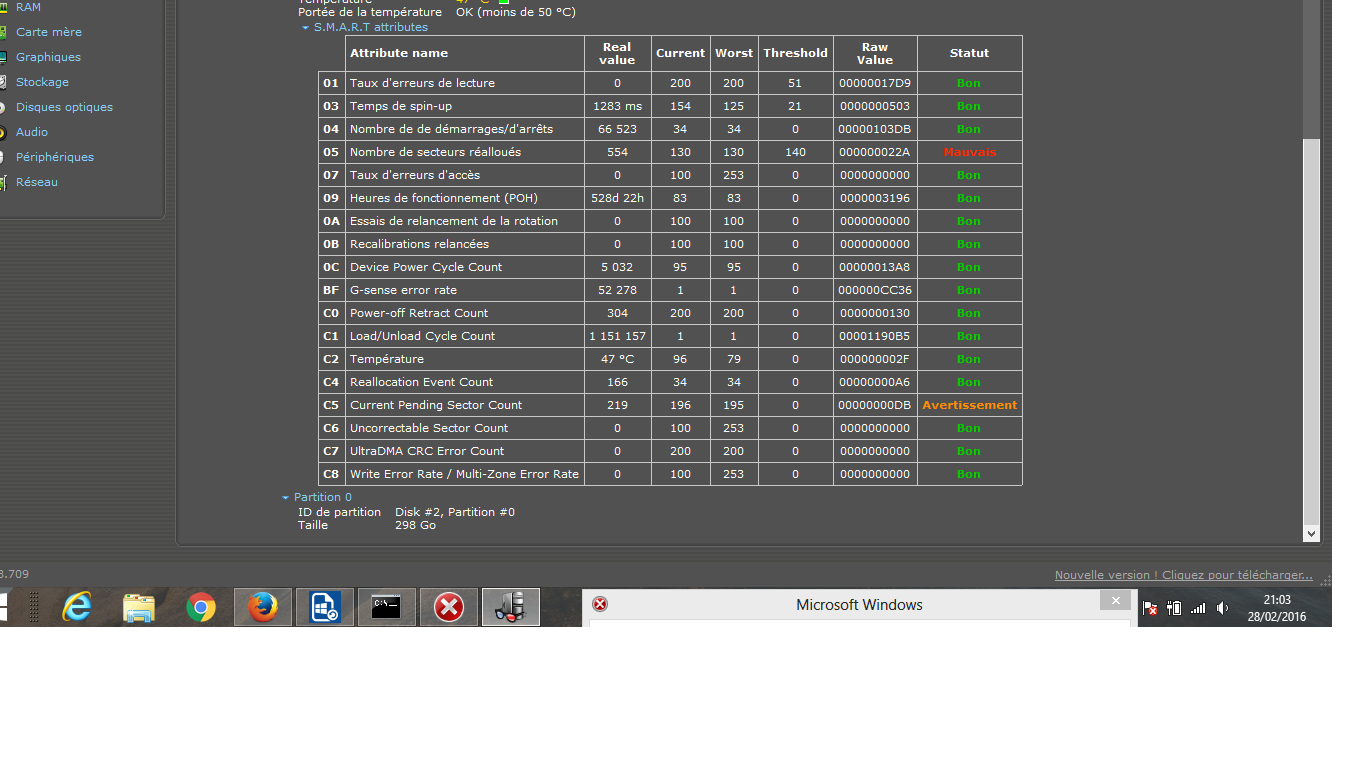Screen dimensions: 1366x768
Task: Click the scrollbar down arrow
Action: pos(1311,534)
